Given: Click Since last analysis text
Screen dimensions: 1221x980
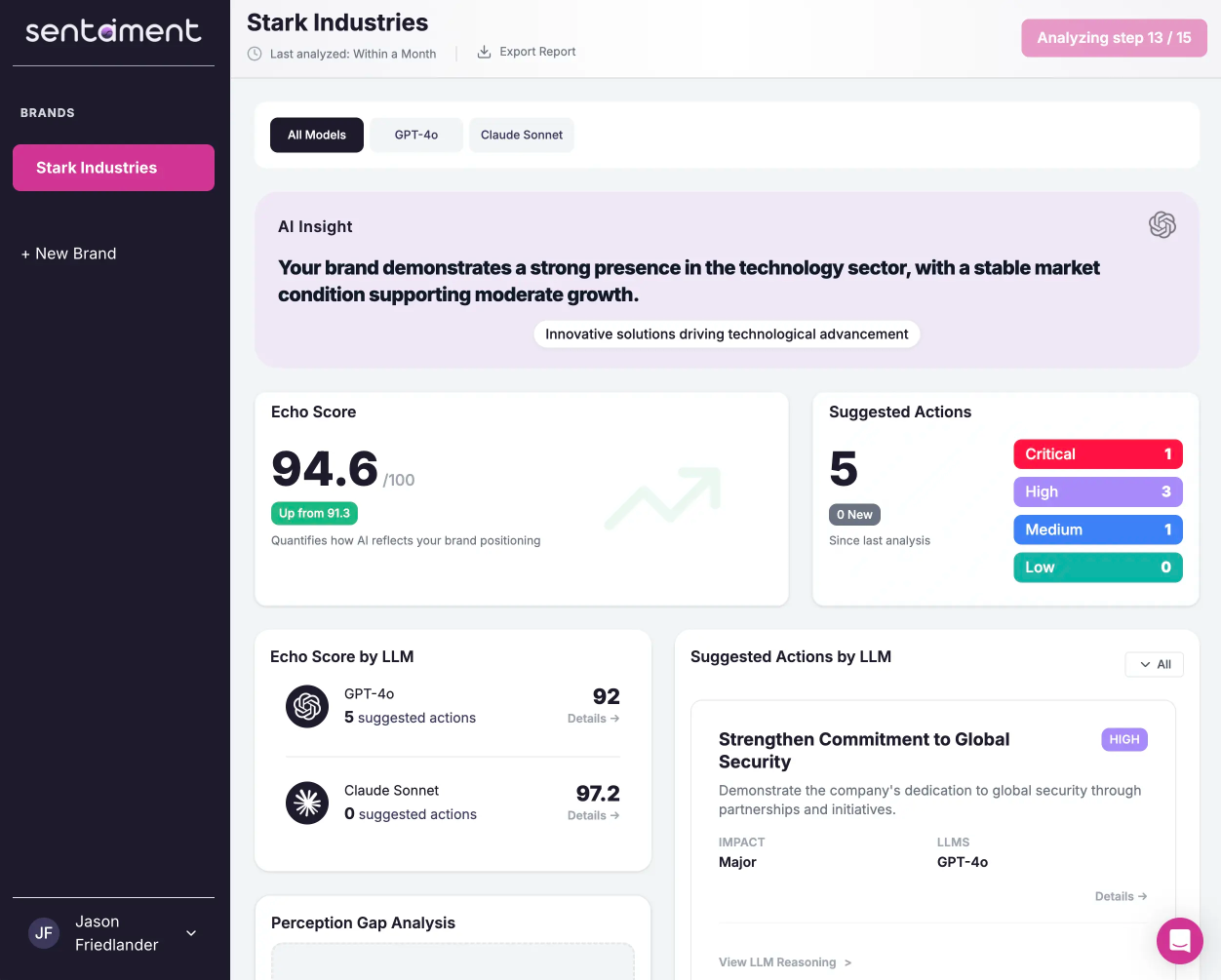Looking at the screenshot, I should point(880,540).
